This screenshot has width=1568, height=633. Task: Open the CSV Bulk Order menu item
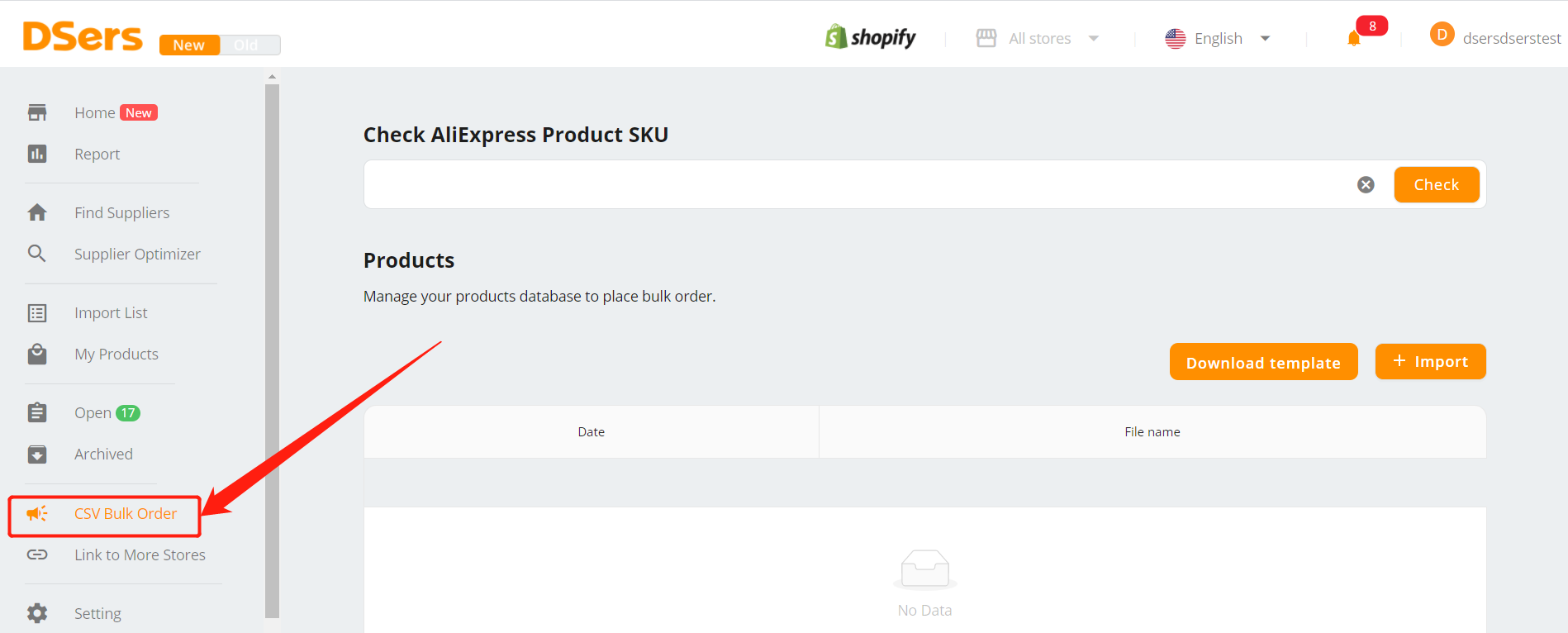click(104, 514)
